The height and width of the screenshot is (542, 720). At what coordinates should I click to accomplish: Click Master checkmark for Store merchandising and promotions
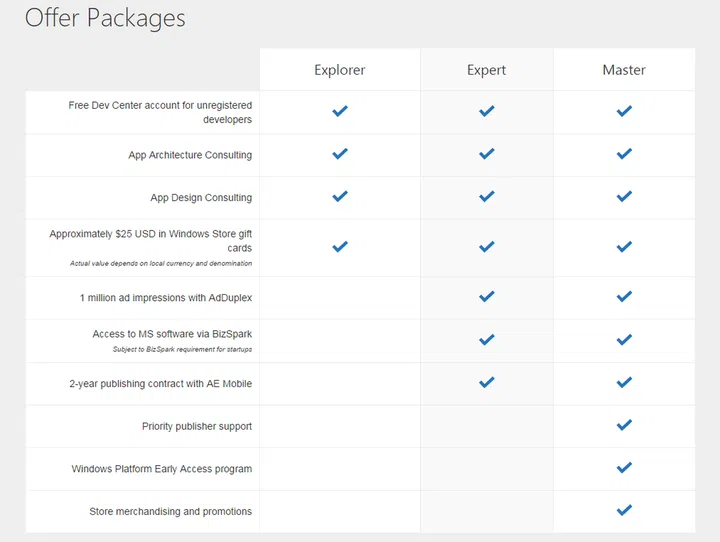[624, 510]
